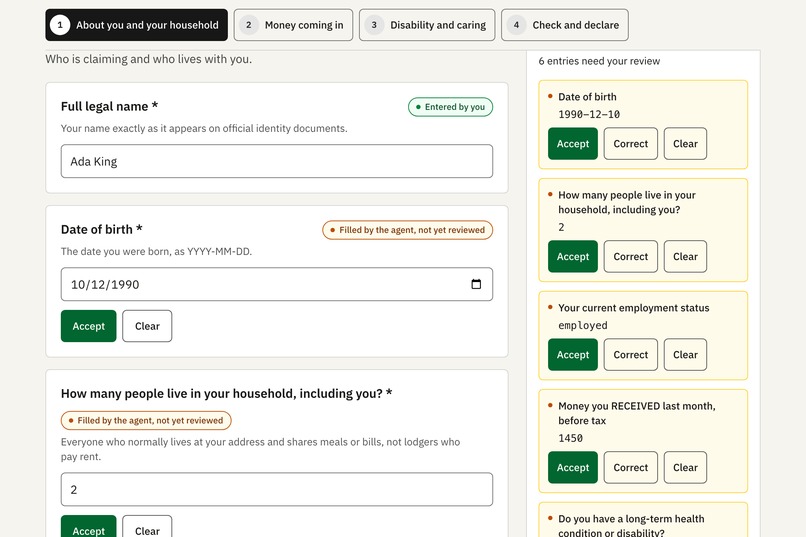Clear the Date of birth in the form
The width and height of the screenshot is (806, 537).
click(x=147, y=326)
